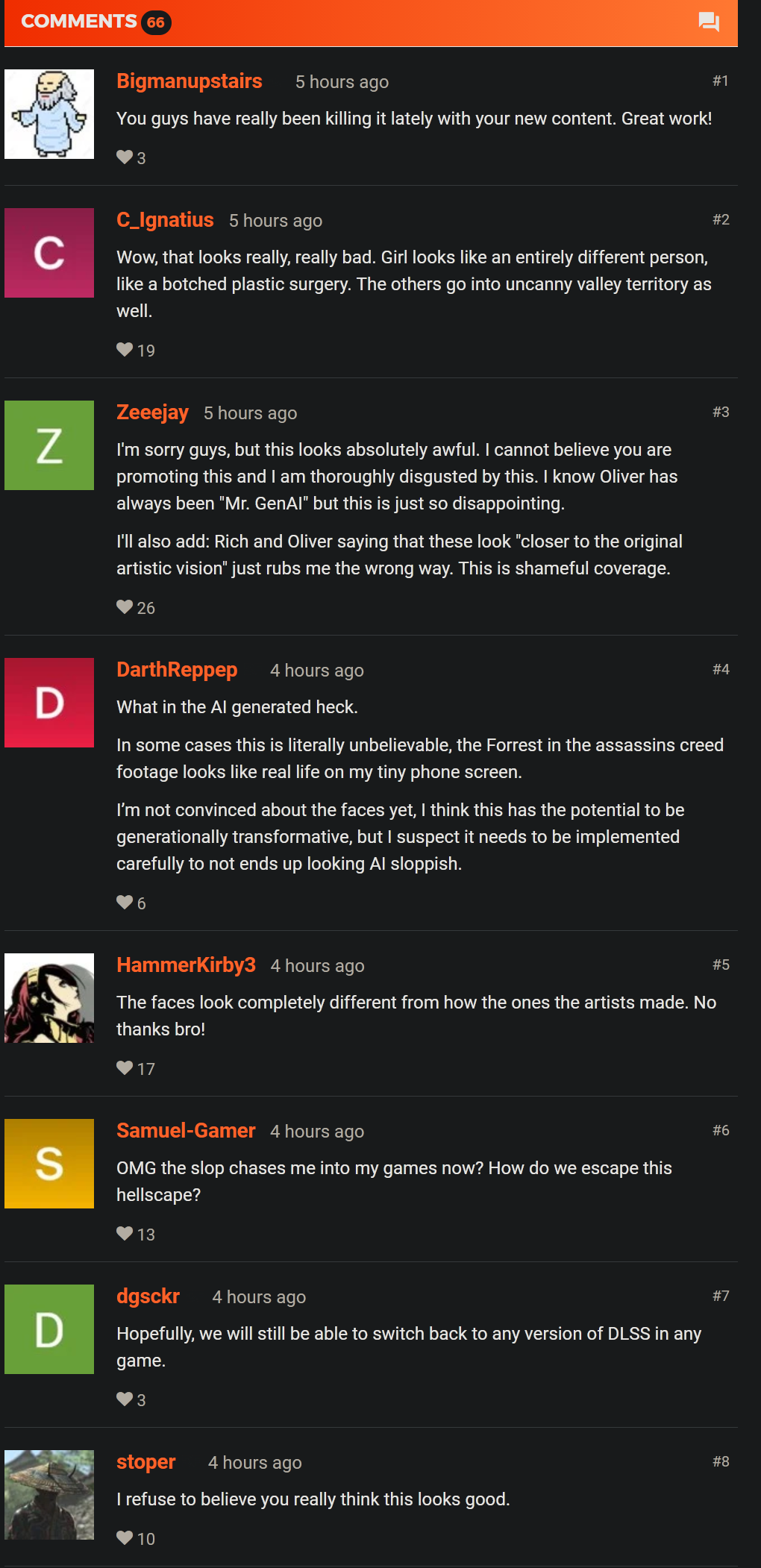The width and height of the screenshot is (761, 1568).
Task: Click the speech bubbles icon in Comments header
Action: pyautogui.click(x=708, y=22)
